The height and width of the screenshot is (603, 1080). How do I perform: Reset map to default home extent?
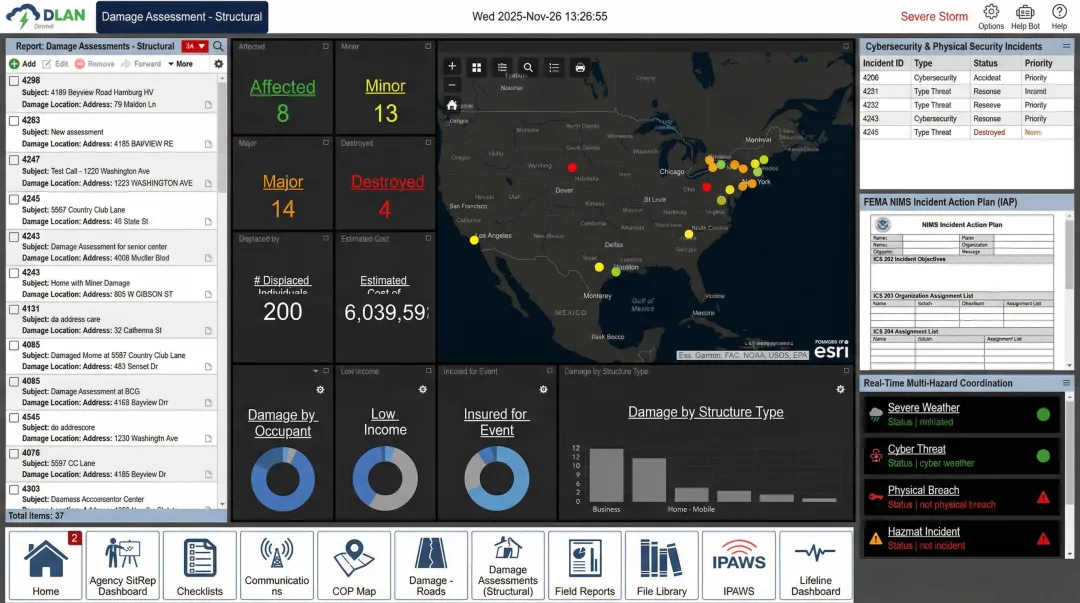[x=452, y=104]
